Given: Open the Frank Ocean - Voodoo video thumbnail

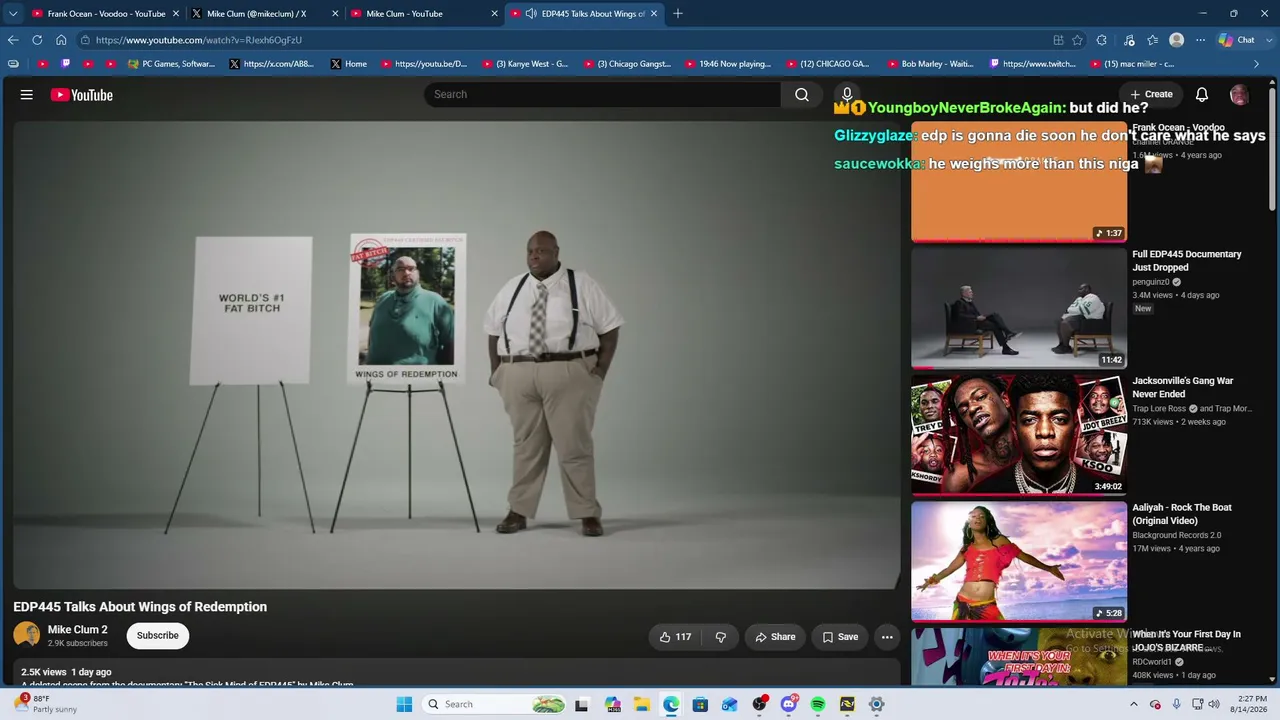Looking at the screenshot, I should click(x=1019, y=182).
